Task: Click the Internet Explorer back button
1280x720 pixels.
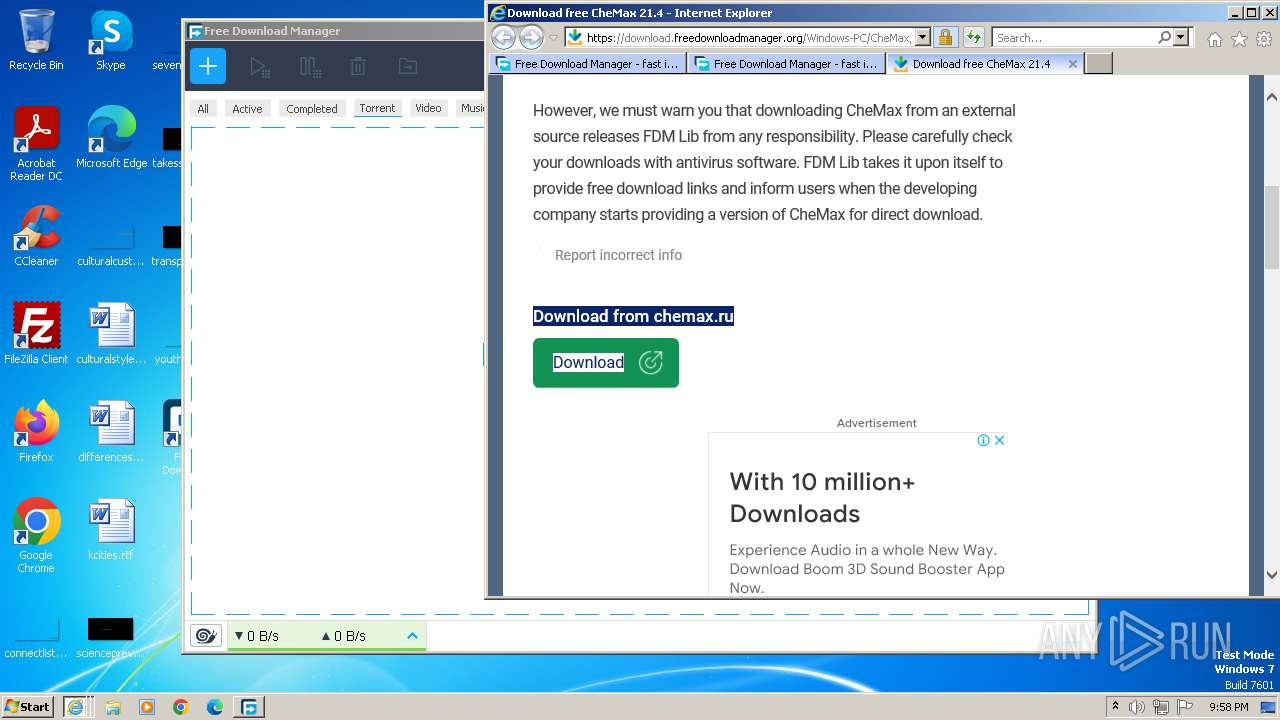Action: tap(503, 38)
